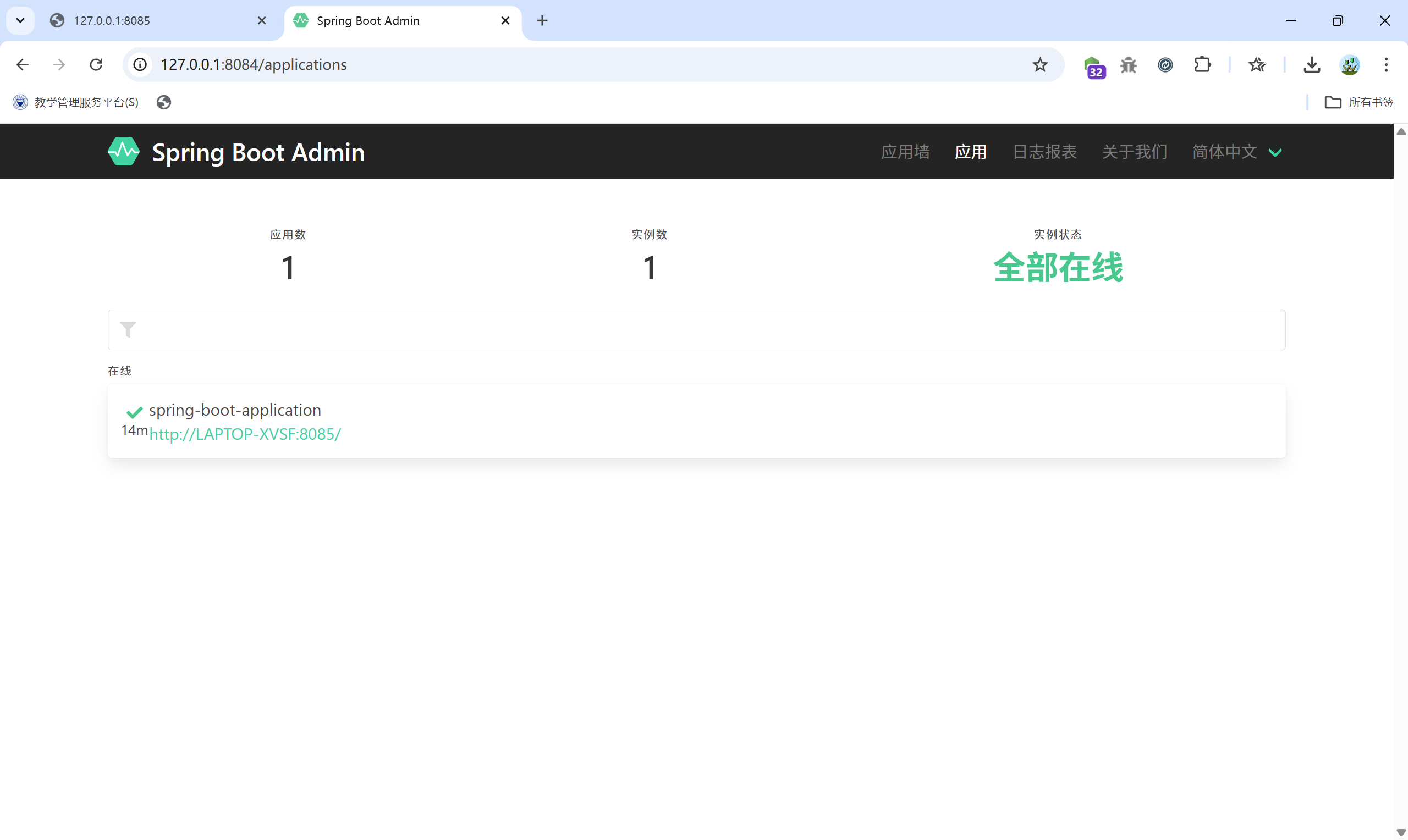Click the page scrollbar down arrow
1408x840 pixels.
pos(1401,832)
